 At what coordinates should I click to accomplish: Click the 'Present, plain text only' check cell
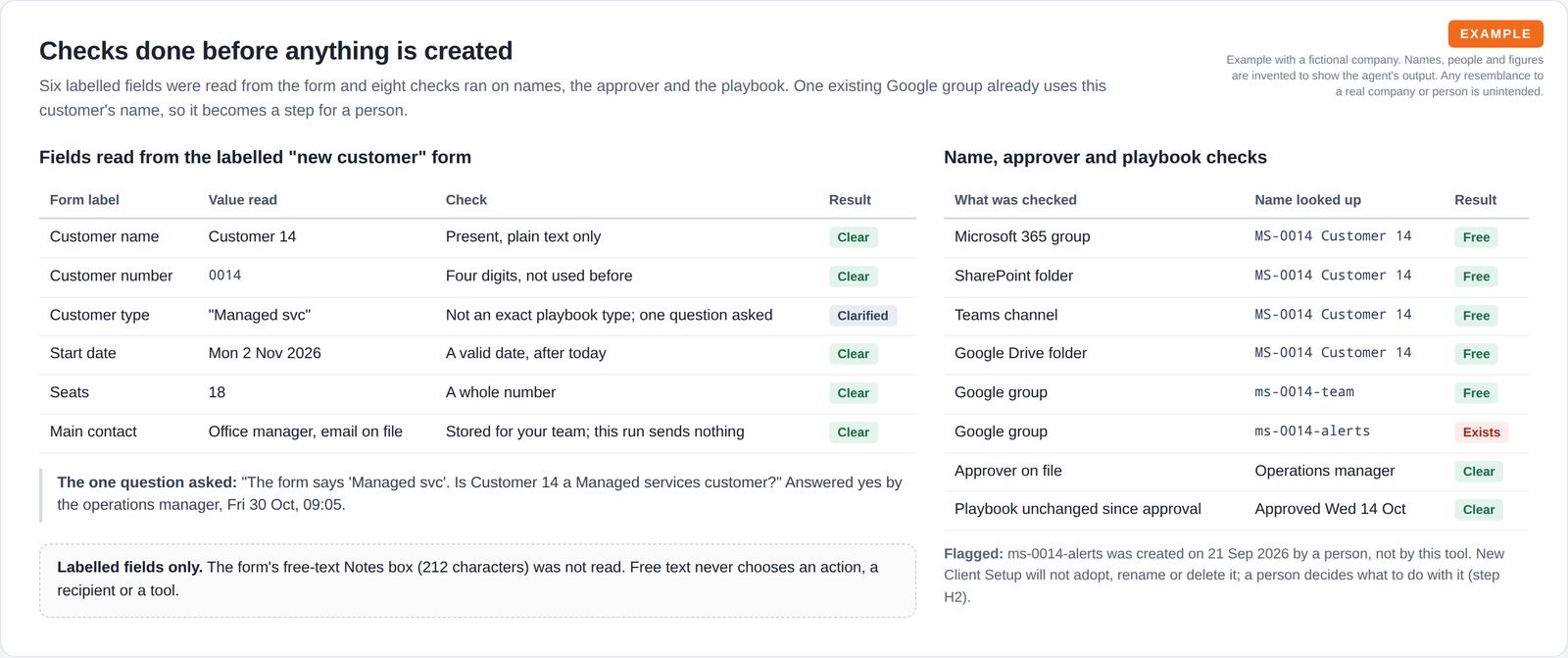coord(523,236)
